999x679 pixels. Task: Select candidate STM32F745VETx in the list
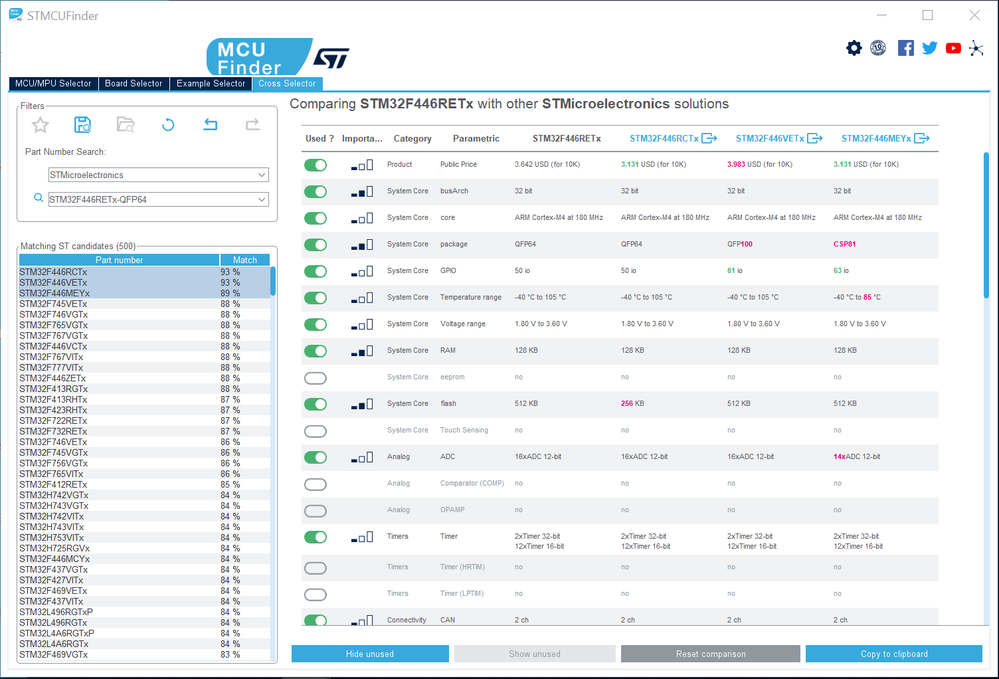(145, 304)
